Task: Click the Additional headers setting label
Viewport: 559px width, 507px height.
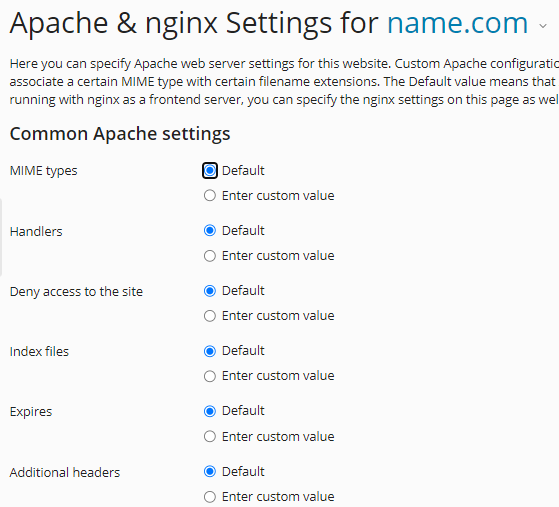Action: pos(65,472)
